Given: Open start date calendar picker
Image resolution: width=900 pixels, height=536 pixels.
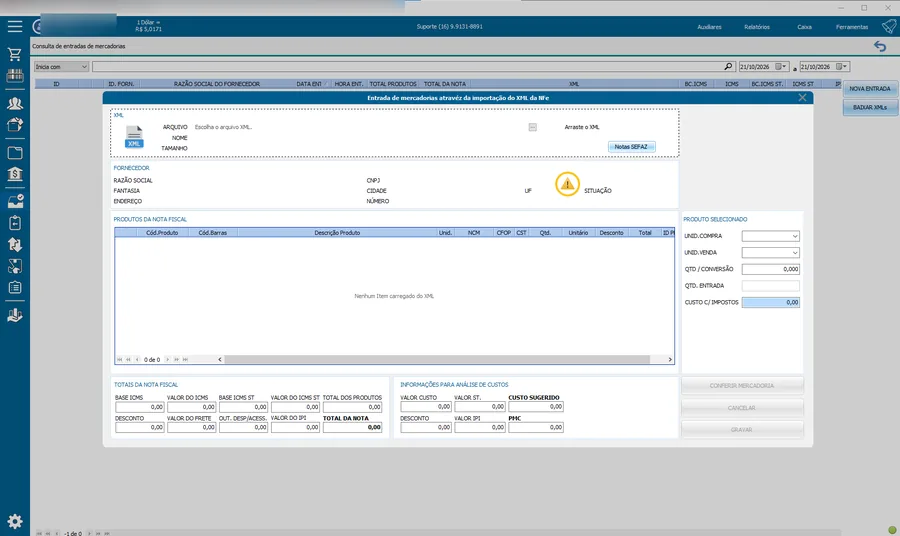Looking at the screenshot, I should 781,67.
